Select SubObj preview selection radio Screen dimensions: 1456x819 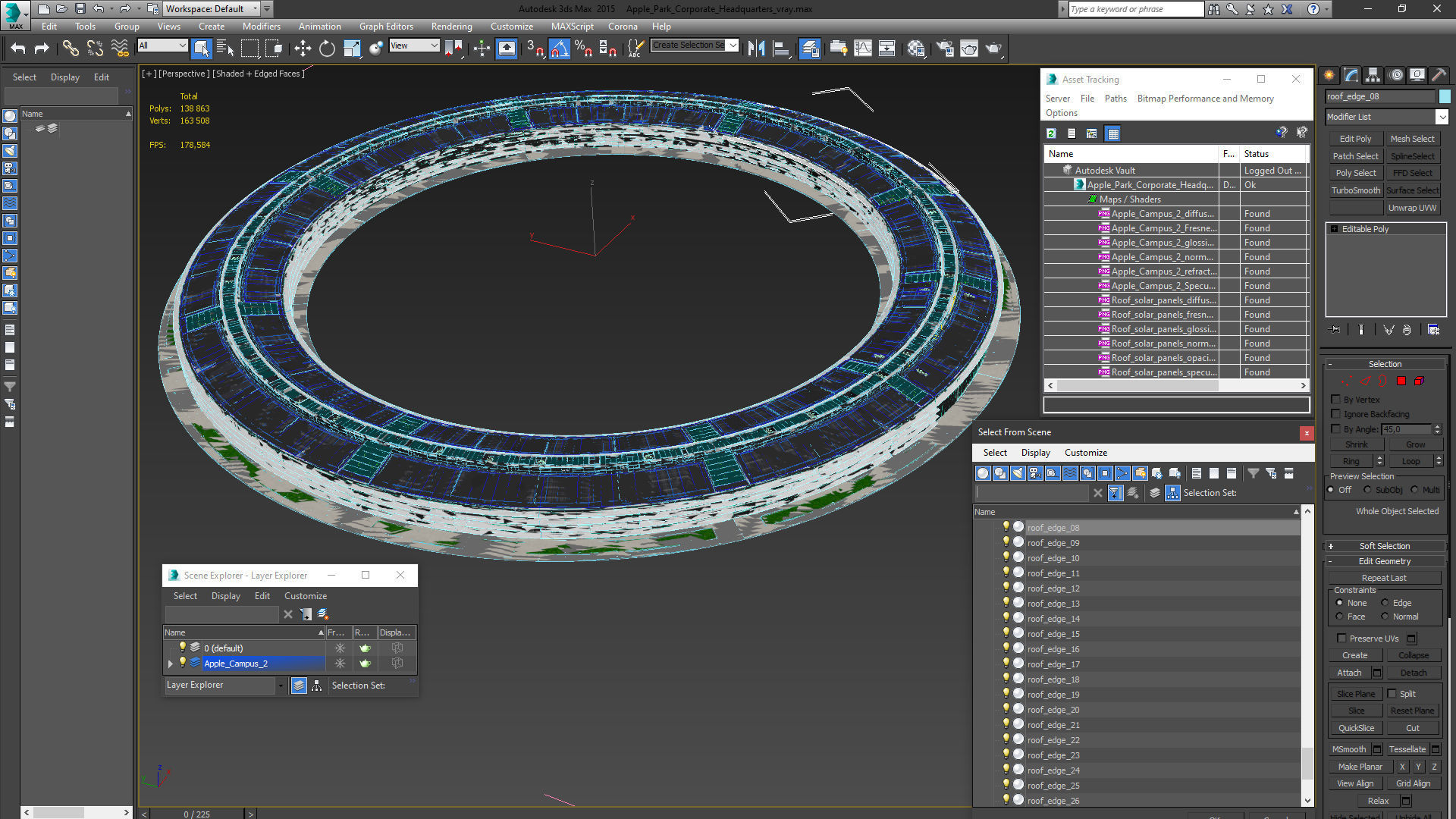1367,490
